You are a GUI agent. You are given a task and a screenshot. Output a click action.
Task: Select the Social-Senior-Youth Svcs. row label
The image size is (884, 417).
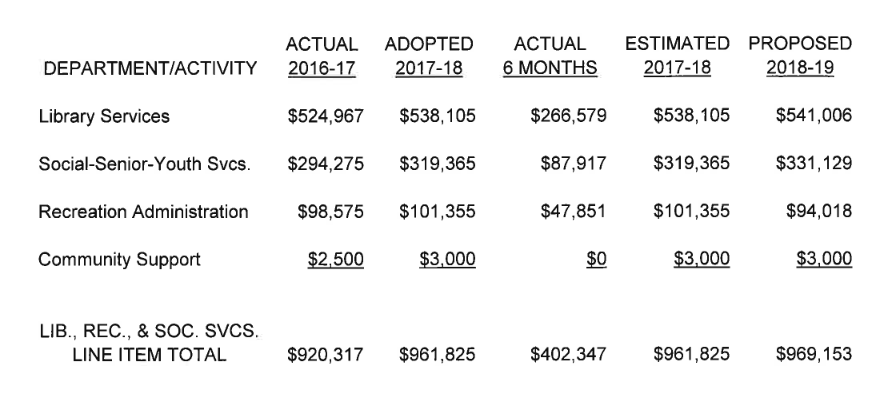pyautogui.click(x=144, y=164)
